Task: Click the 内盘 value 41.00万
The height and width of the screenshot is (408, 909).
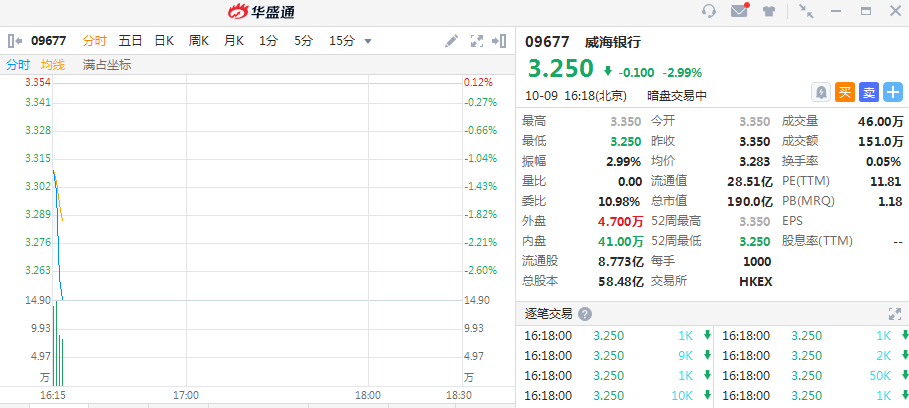Action: click(620, 242)
